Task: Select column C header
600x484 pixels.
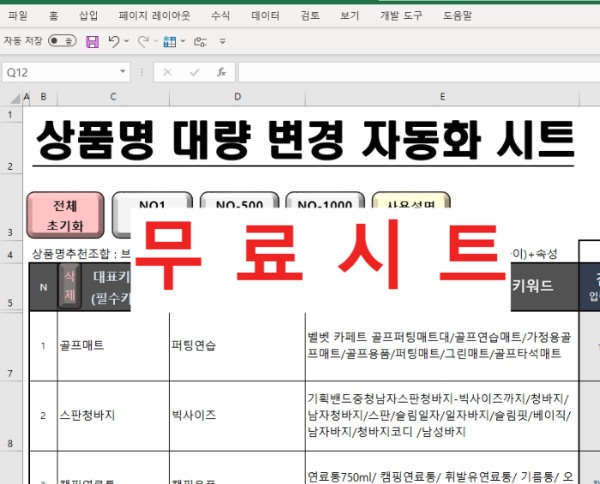Action: (x=113, y=97)
